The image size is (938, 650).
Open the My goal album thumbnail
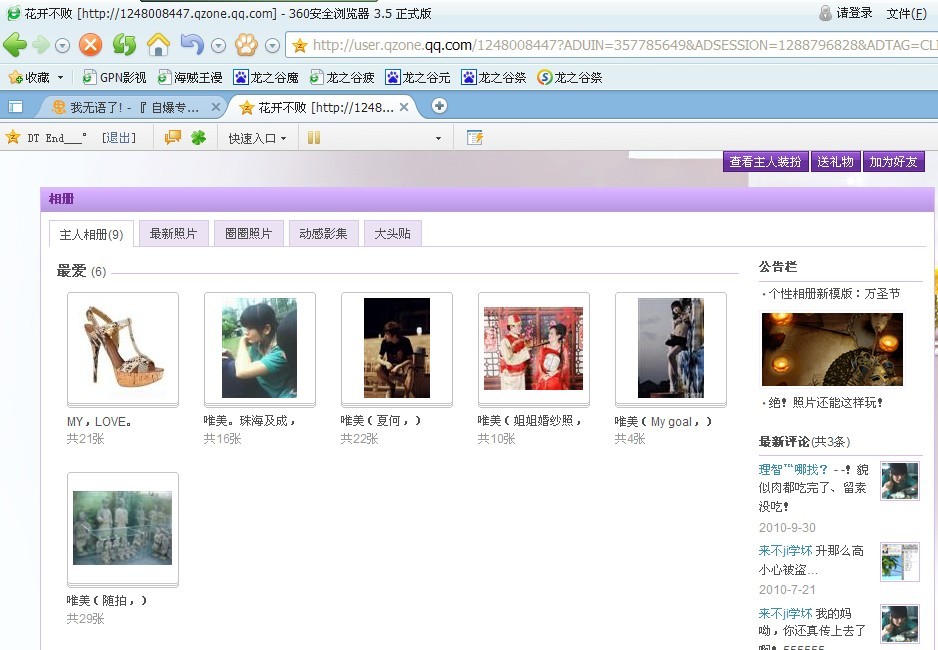(x=671, y=348)
